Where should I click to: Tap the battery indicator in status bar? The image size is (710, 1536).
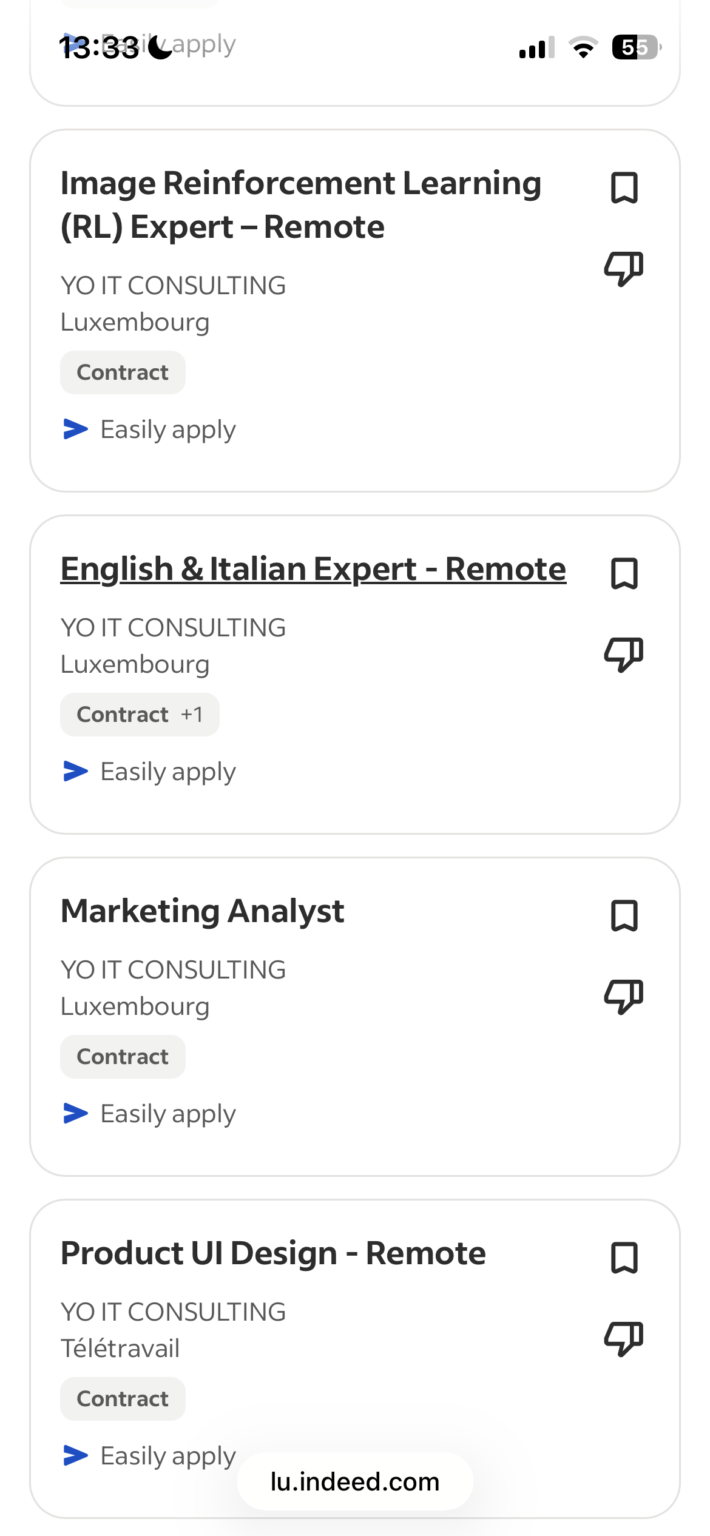pos(636,47)
